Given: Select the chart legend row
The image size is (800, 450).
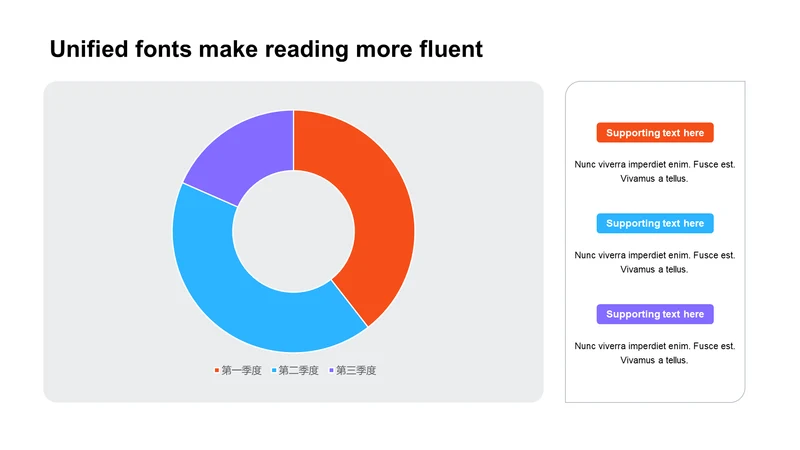Looking at the screenshot, I should (295, 370).
